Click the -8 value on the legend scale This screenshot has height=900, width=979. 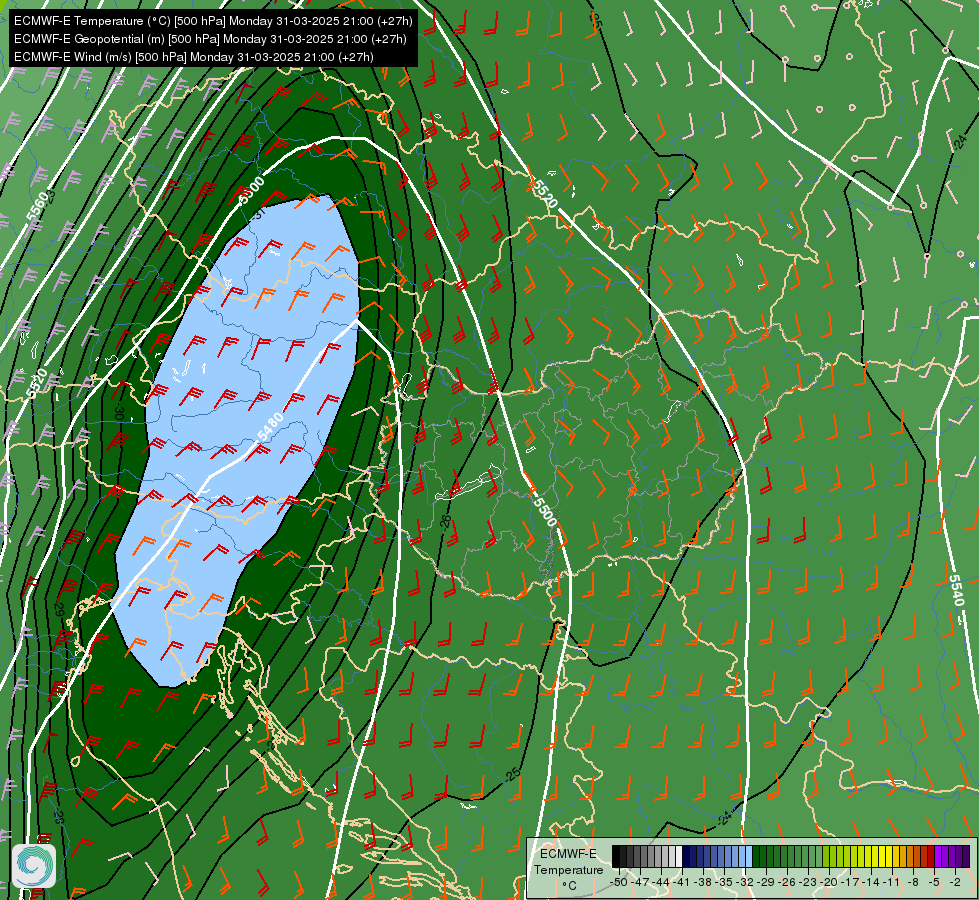[913, 882]
